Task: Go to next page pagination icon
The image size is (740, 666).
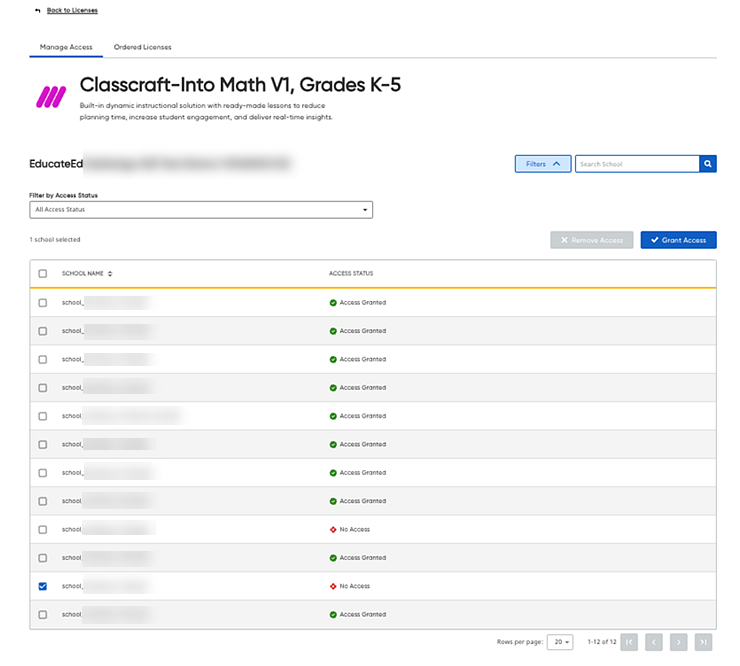Action: [x=679, y=642]
